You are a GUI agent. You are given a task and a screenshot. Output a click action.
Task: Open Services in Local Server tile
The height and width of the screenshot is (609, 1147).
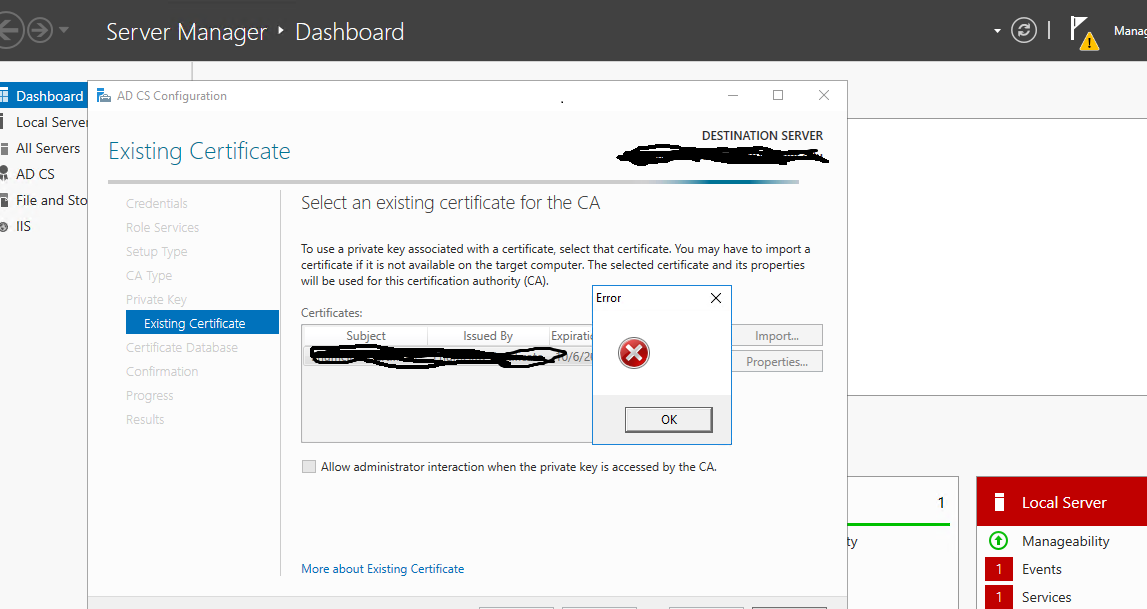pos(1046,597)
